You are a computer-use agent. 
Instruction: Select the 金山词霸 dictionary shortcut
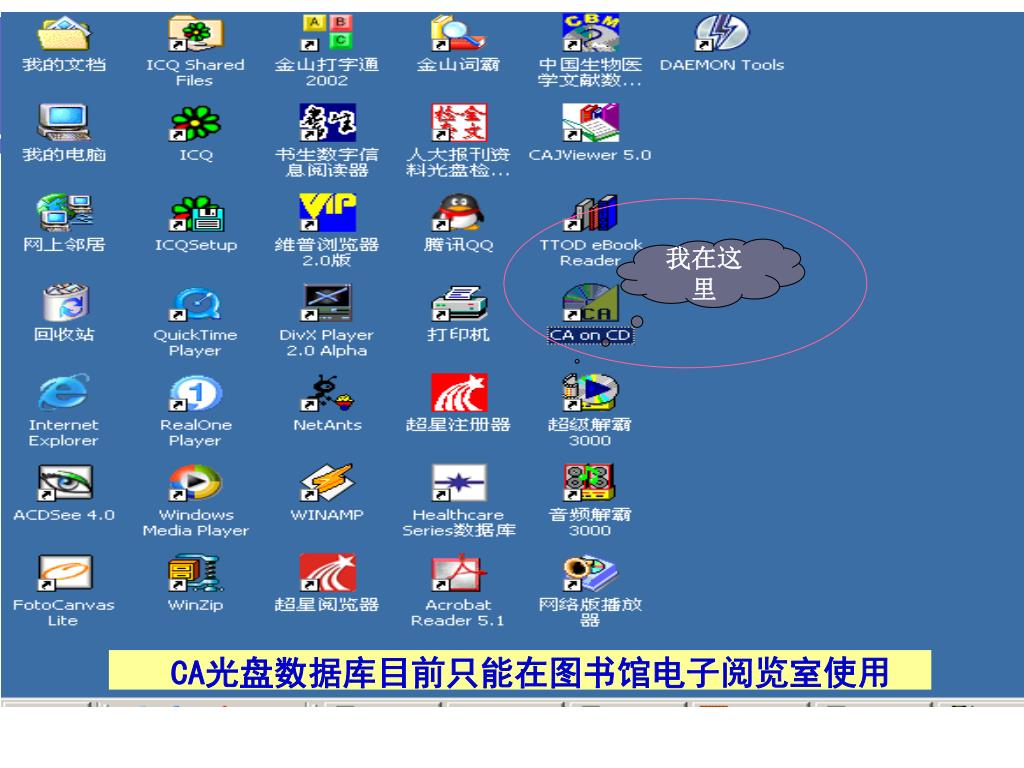[458, 34]
